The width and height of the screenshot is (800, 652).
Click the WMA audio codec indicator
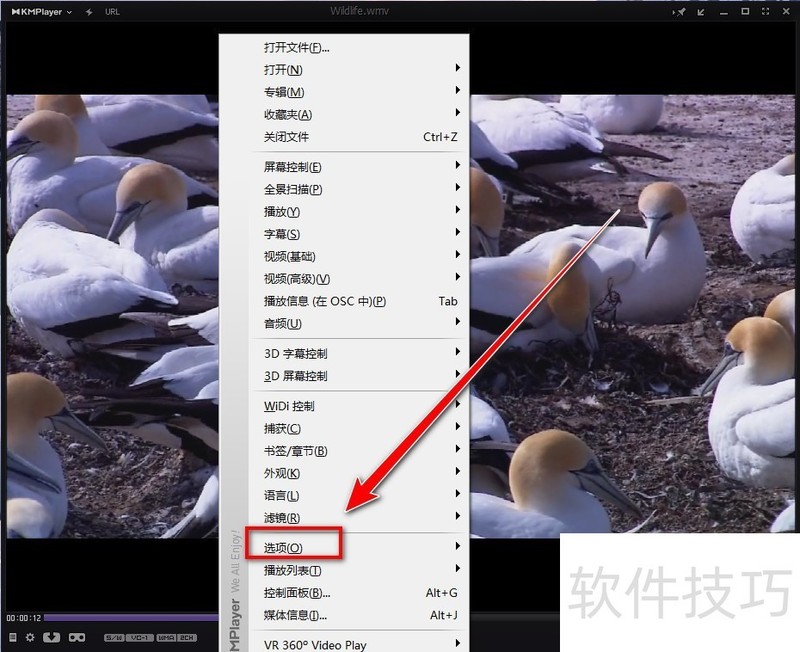[x=164, y=637]
